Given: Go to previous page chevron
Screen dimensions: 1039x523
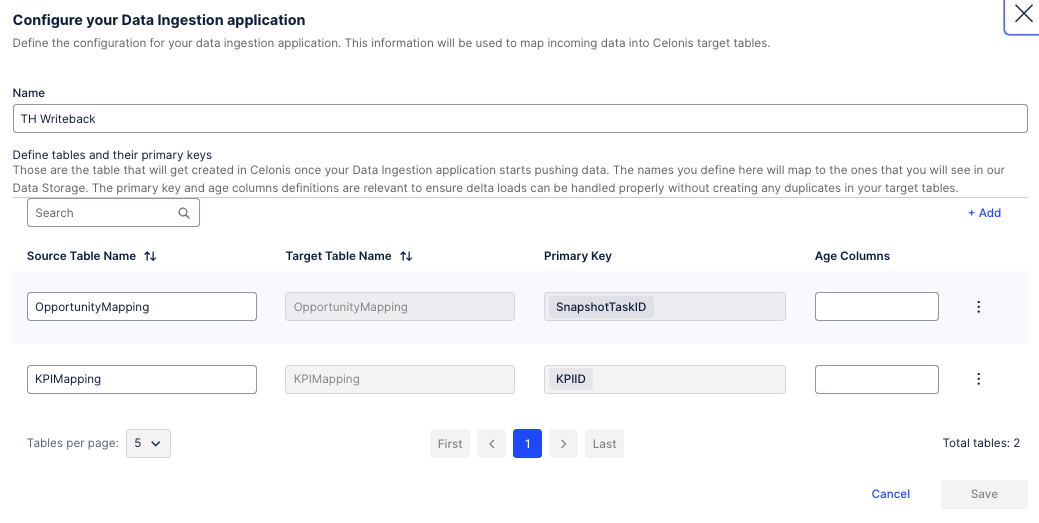Looking at the screenshot, I should pyautogui.click(x=491, y=444).
